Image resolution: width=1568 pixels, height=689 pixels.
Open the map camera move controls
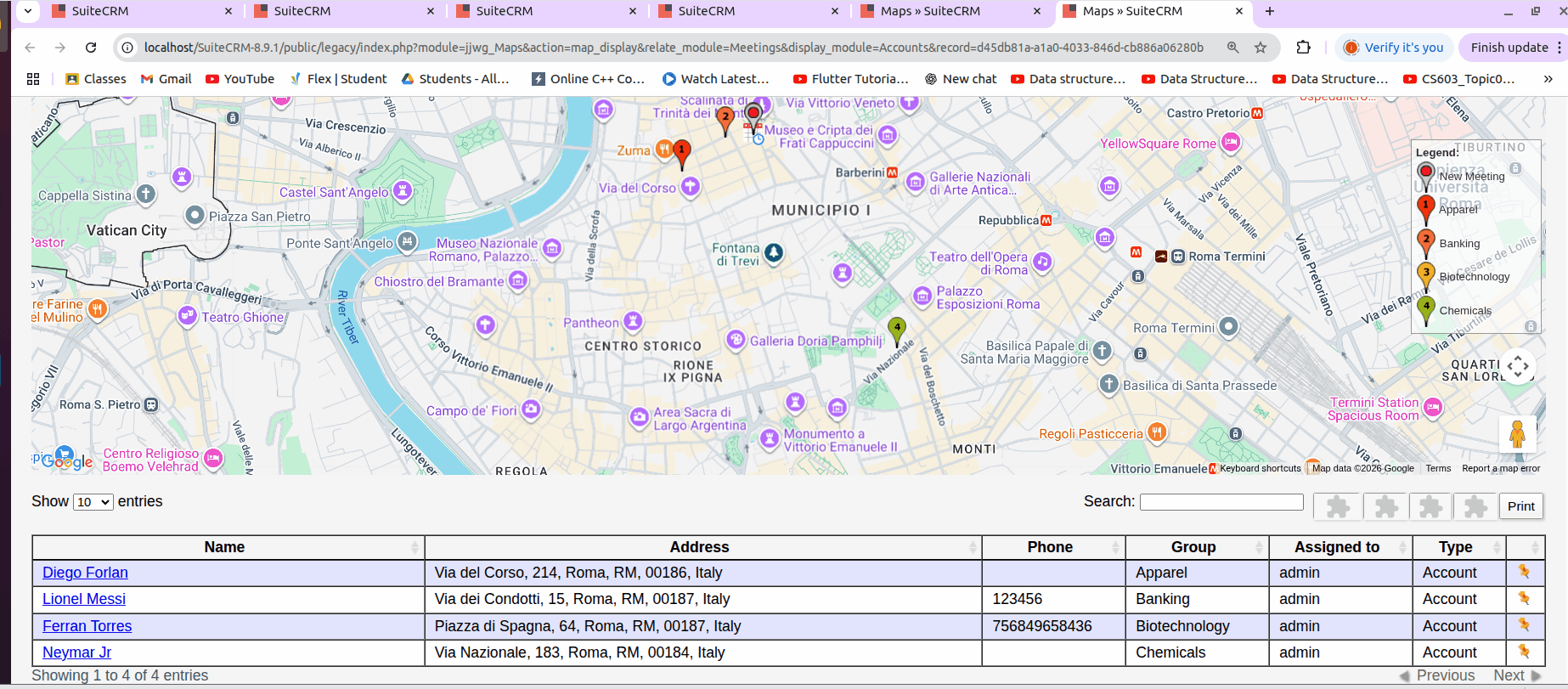(x=1517, y=367)
